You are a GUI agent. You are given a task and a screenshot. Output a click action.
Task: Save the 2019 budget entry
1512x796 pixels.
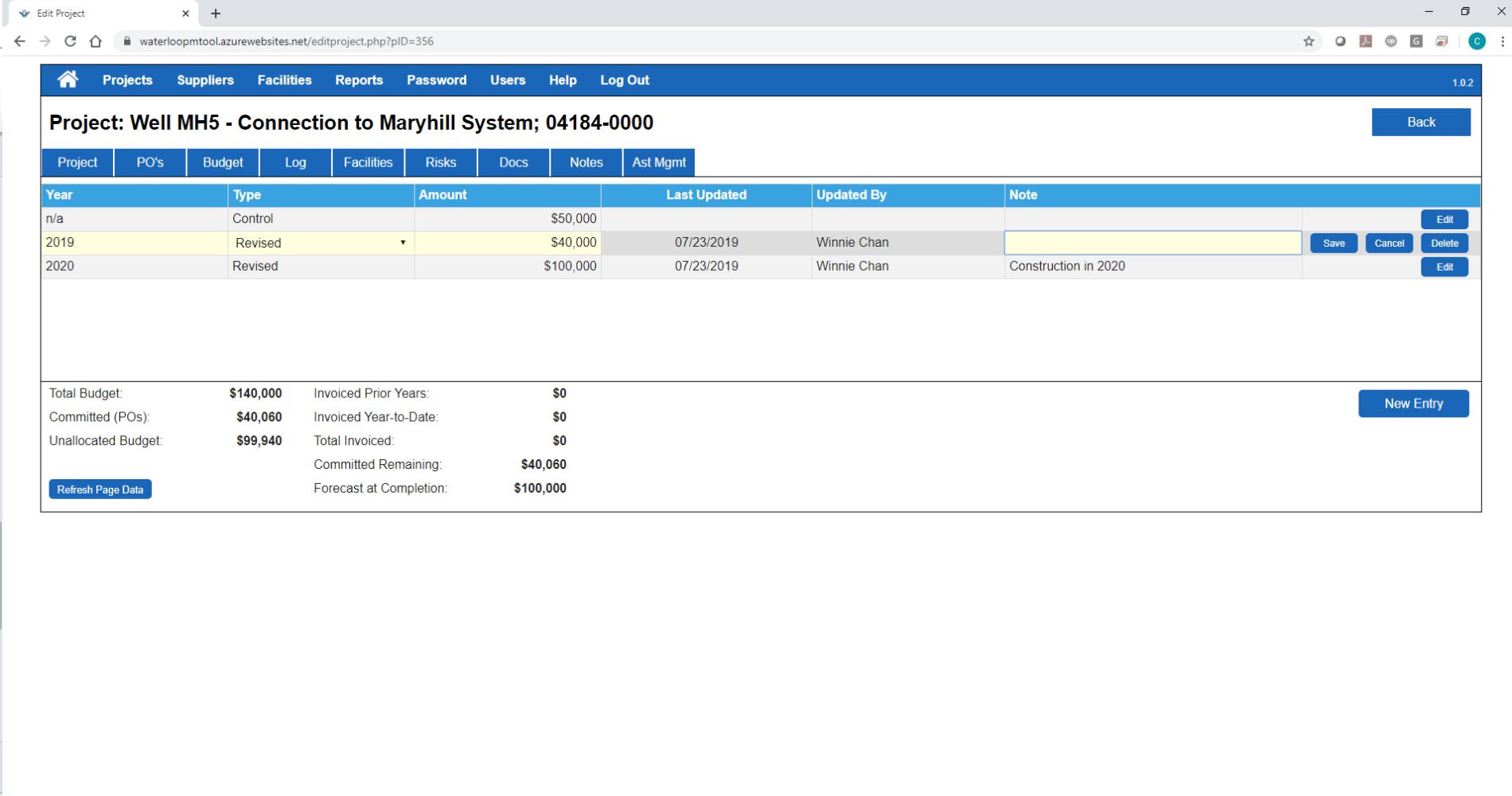coord(1334,244)
